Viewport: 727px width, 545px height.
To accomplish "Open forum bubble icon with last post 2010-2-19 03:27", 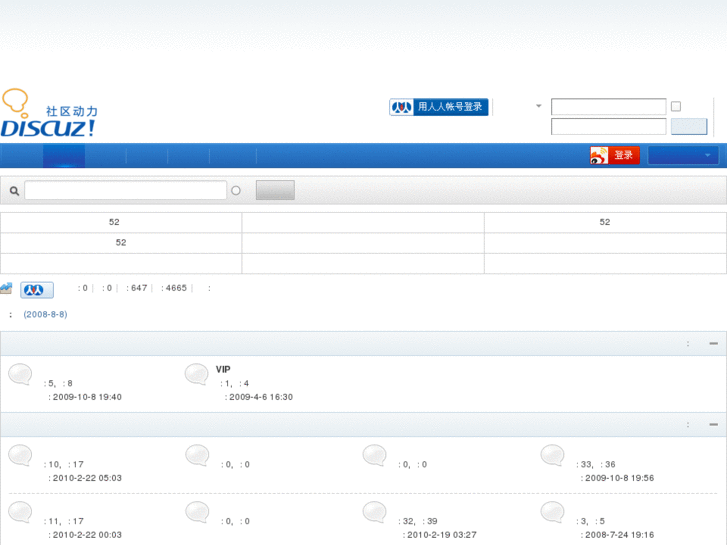I will (x=375, y=512).
